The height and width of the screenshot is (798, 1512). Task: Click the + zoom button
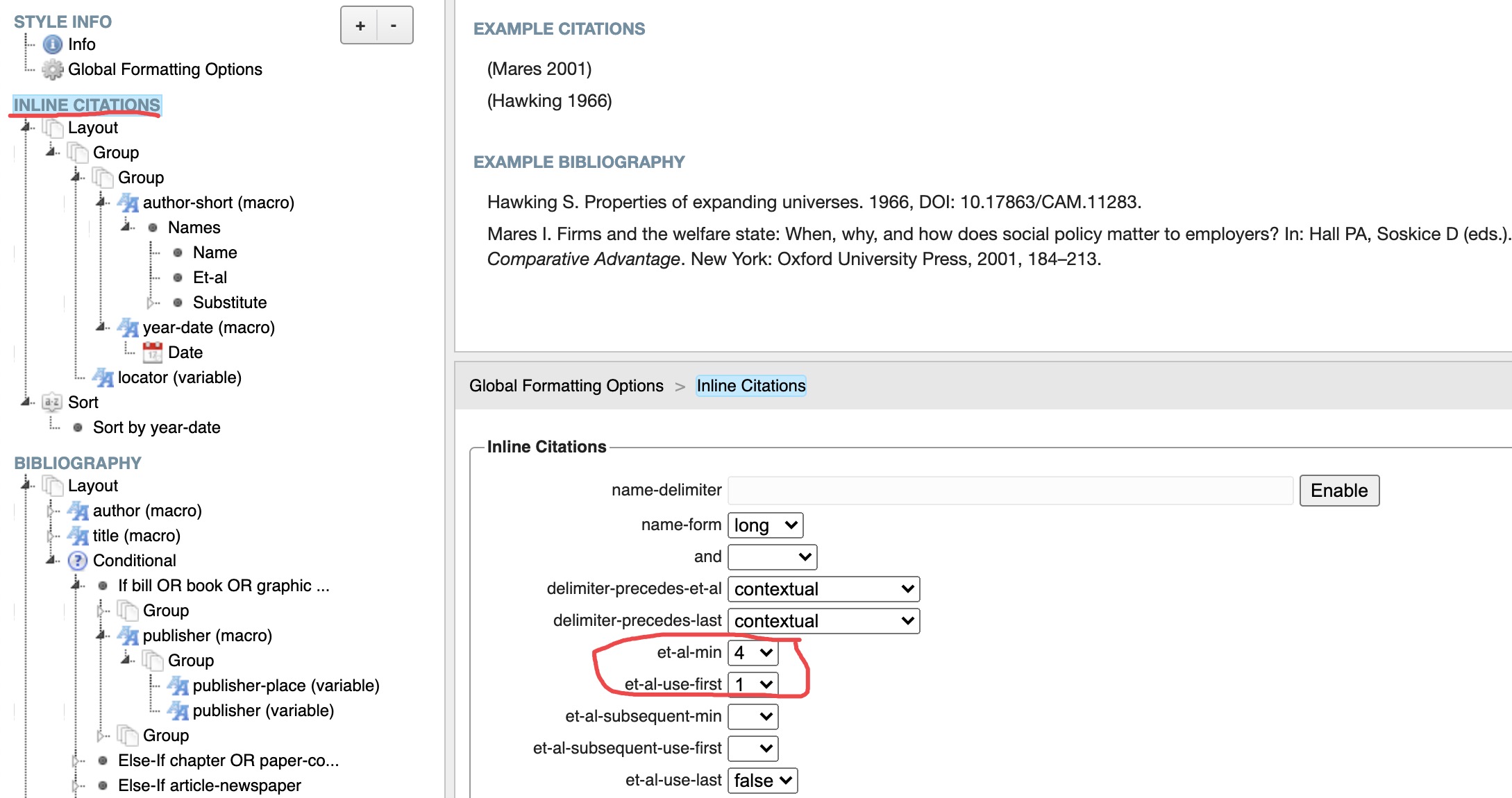click(x=360, y=25)
